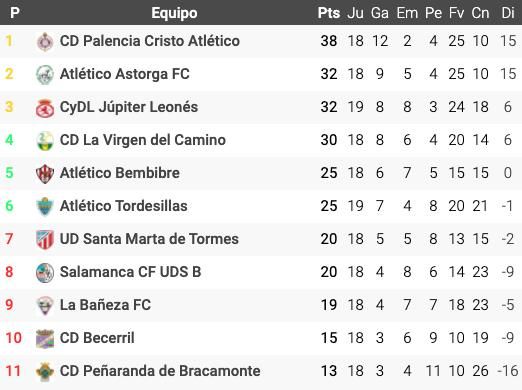Click CD Palencia Cristo Atlético crest icon

(45, 42)
